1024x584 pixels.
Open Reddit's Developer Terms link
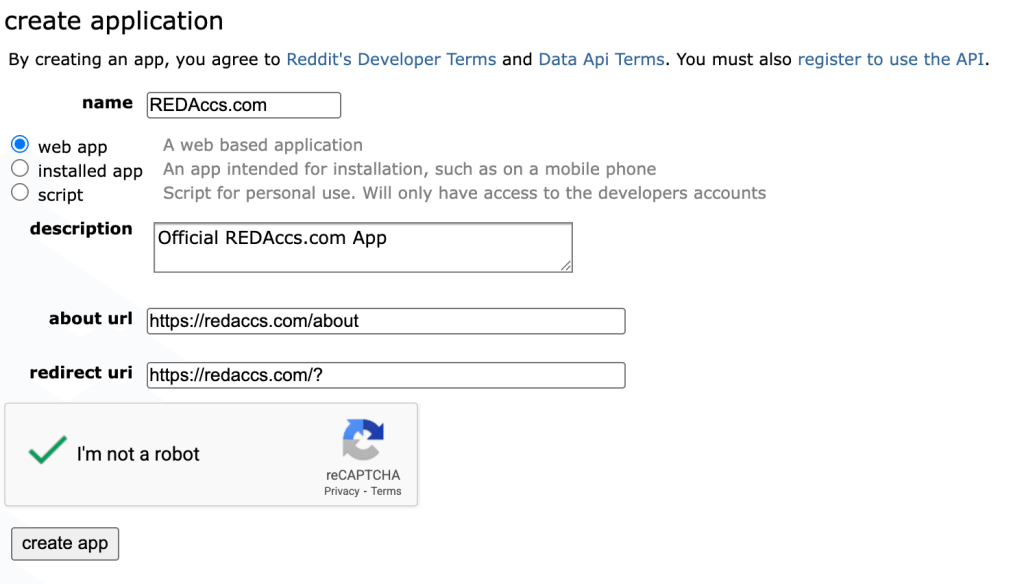click(391, 59)
